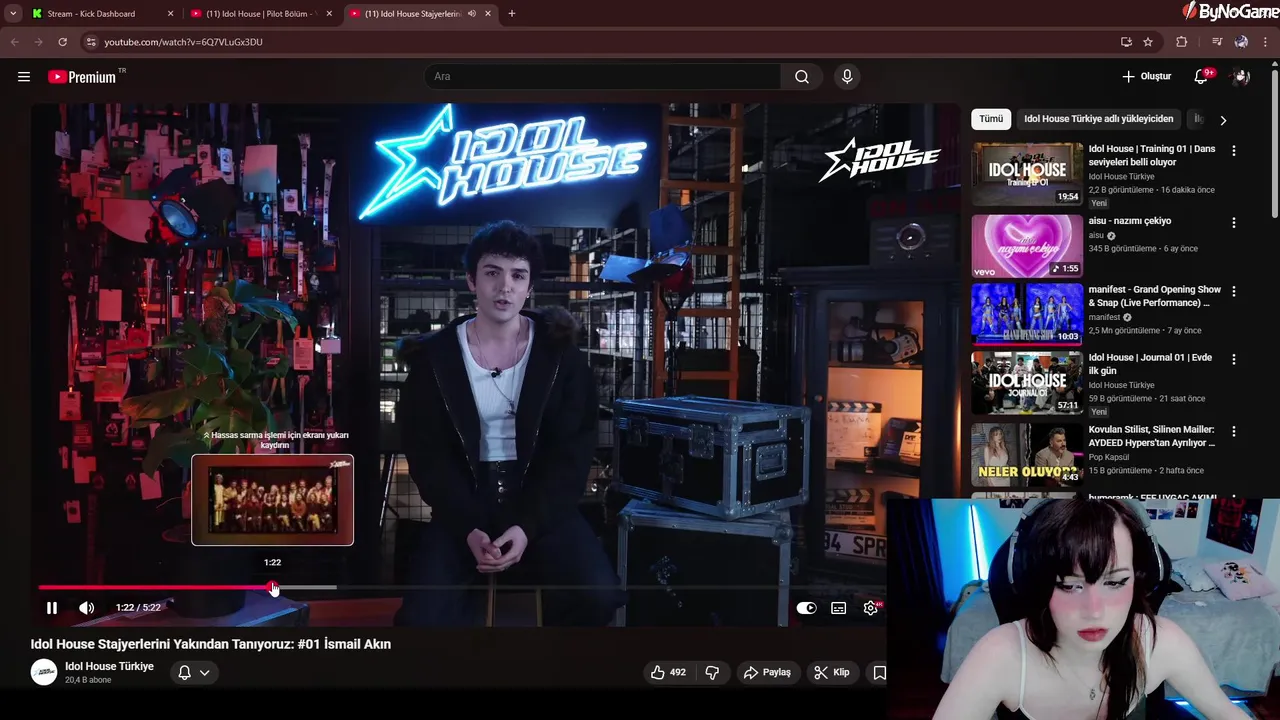Toggle subtitles/closed captions button

[x=839, y=607]
